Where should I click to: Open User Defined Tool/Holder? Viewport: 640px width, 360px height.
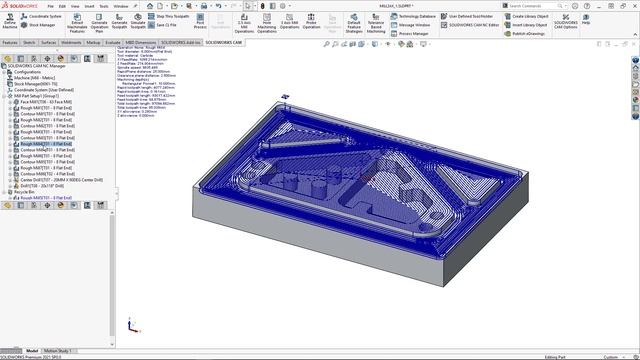[x=467, y=16]
